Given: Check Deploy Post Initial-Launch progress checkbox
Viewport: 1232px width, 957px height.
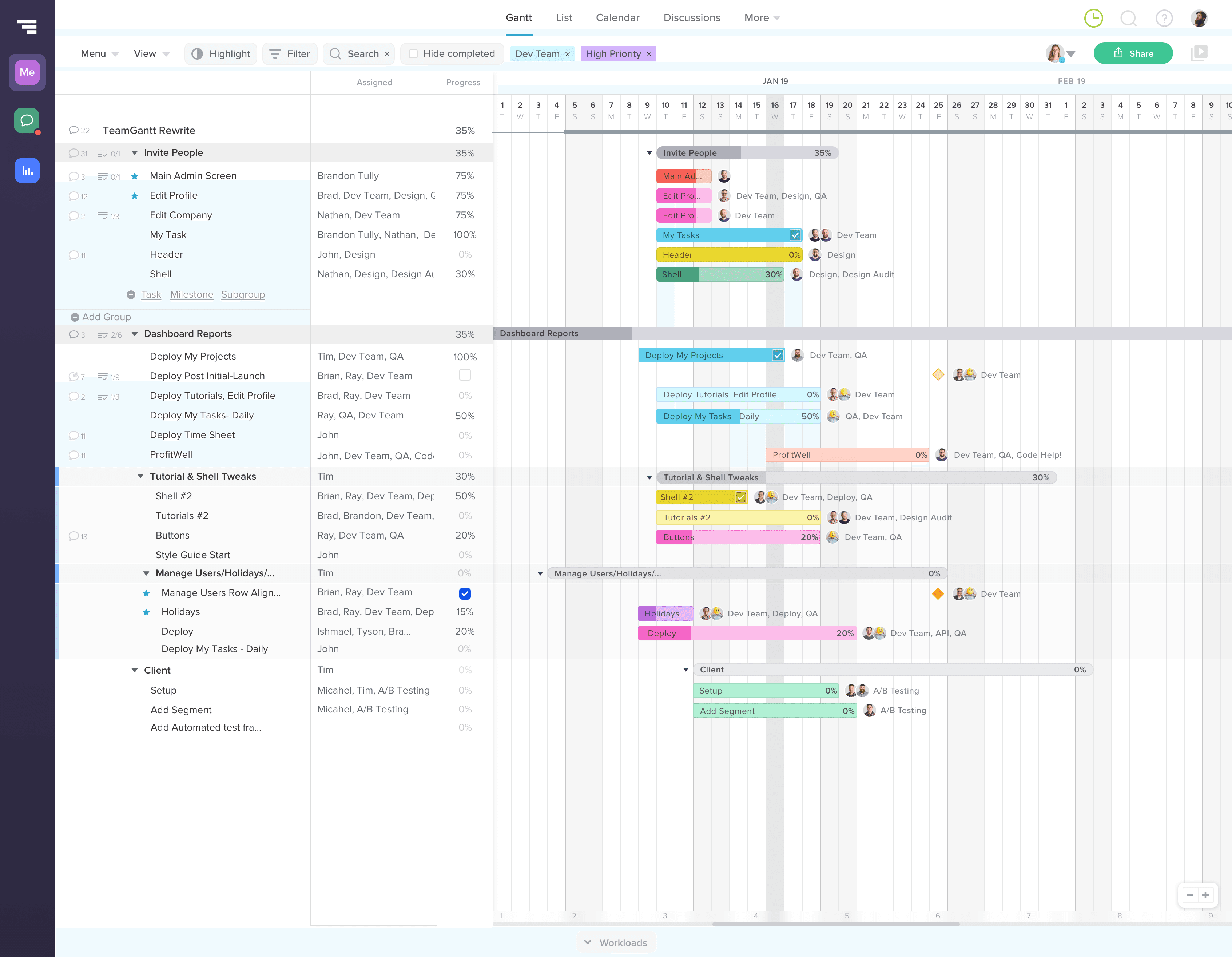Looking at the screenshot, I should tap(465, 375).
